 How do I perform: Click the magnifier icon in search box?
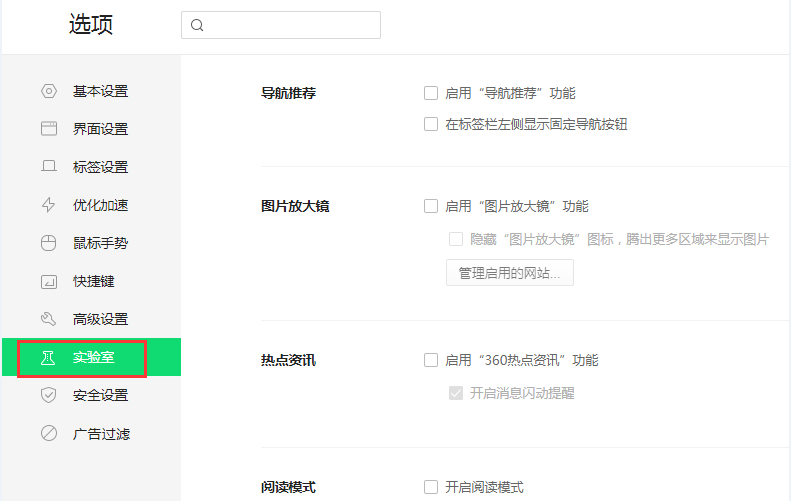point(197,25)
